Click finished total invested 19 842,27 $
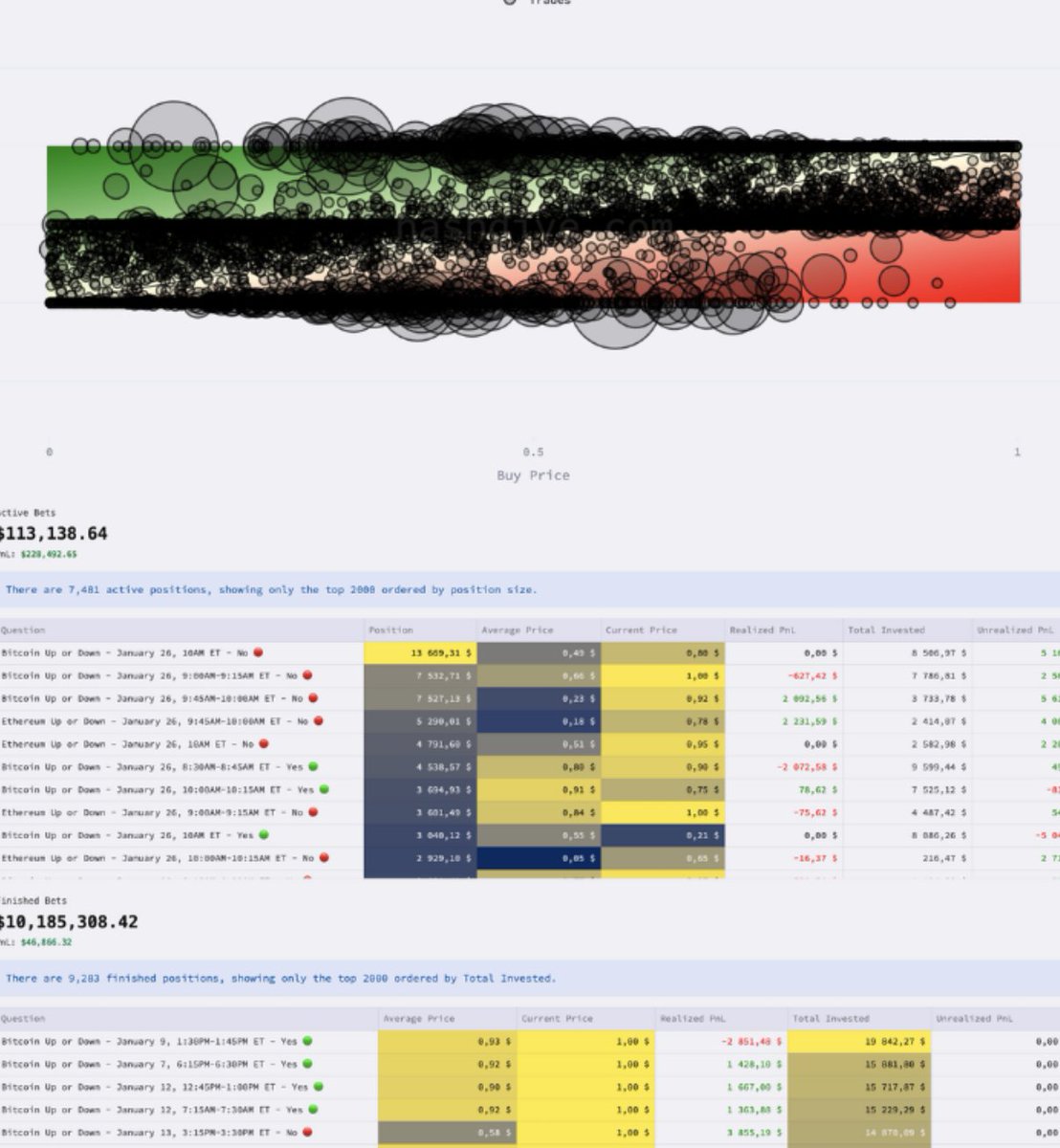 pyautogui.click(x=860, y=1042)
